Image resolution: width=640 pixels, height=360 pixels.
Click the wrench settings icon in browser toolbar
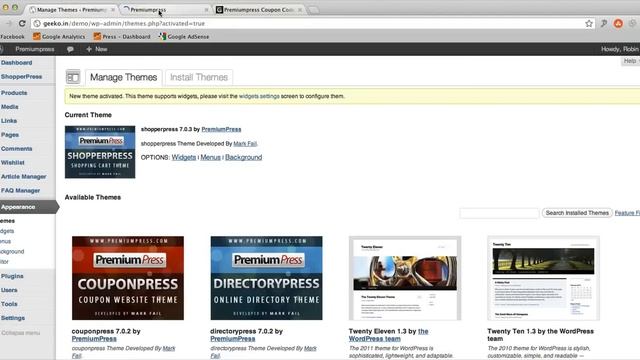[604, 24]
